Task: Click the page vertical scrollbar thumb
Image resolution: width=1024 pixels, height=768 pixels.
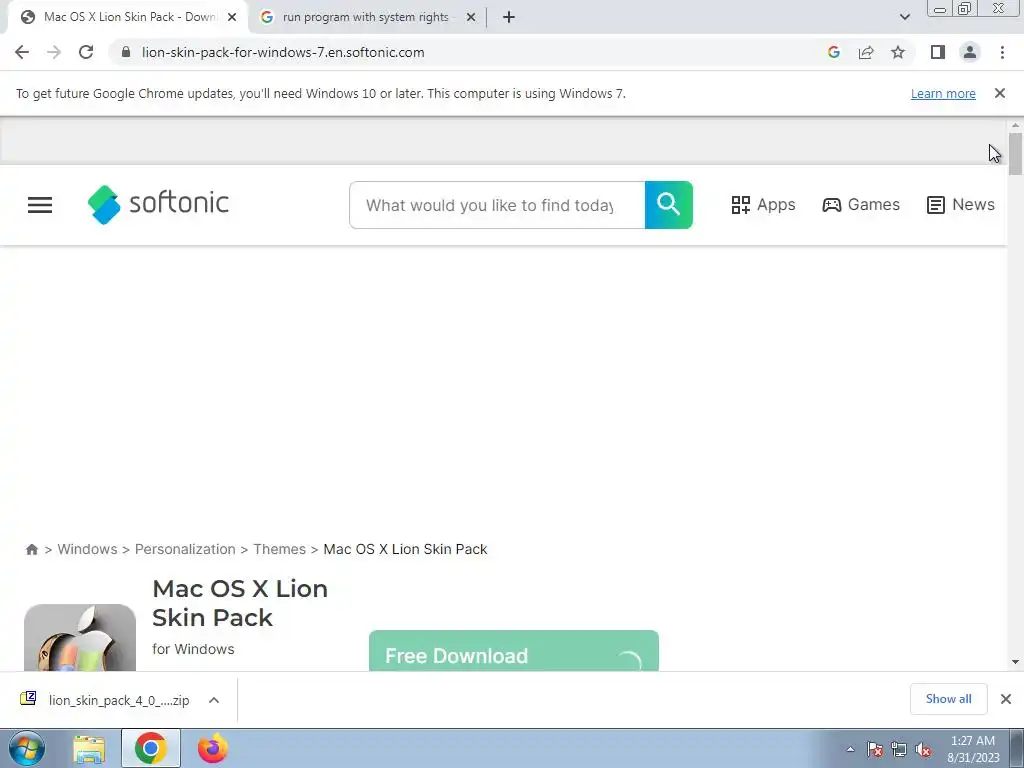Action: point(1015,153)
